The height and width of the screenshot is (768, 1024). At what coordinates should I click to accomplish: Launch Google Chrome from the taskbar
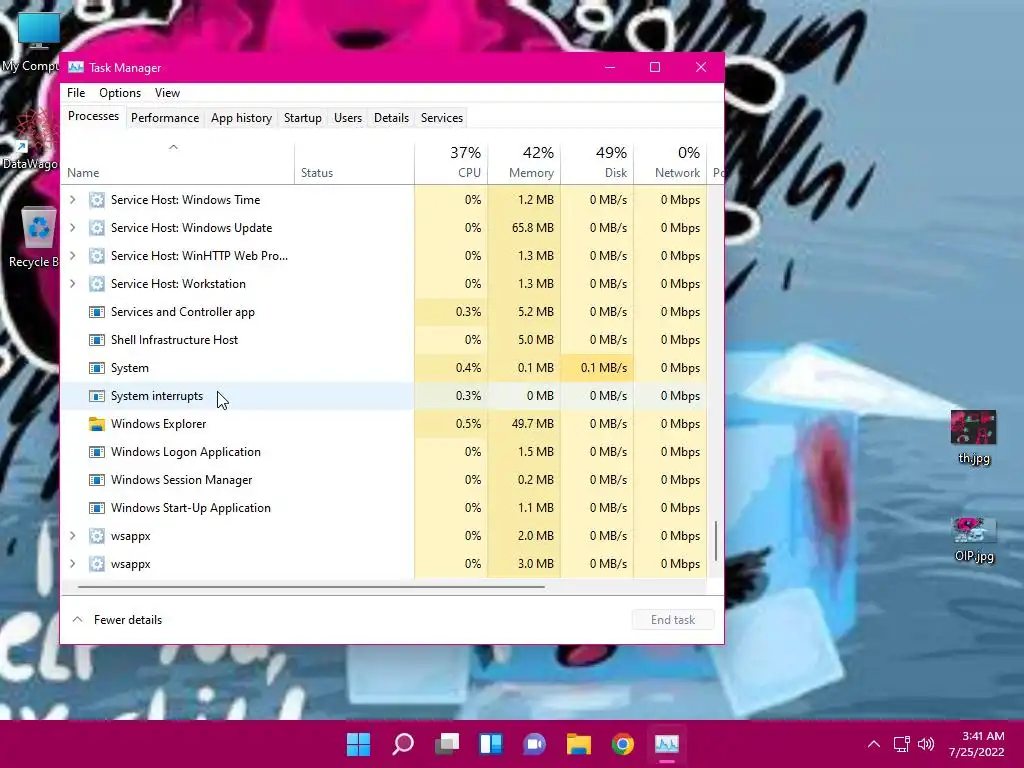coord(623,744)
